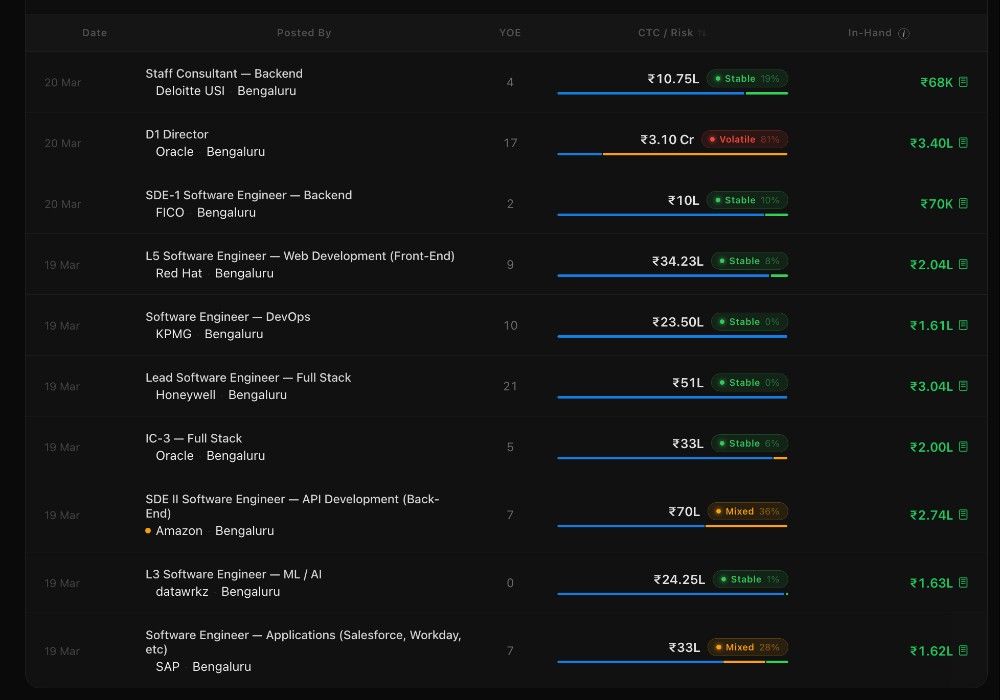Click the compensation bar under ₹33L SAP row

point(672,662)
